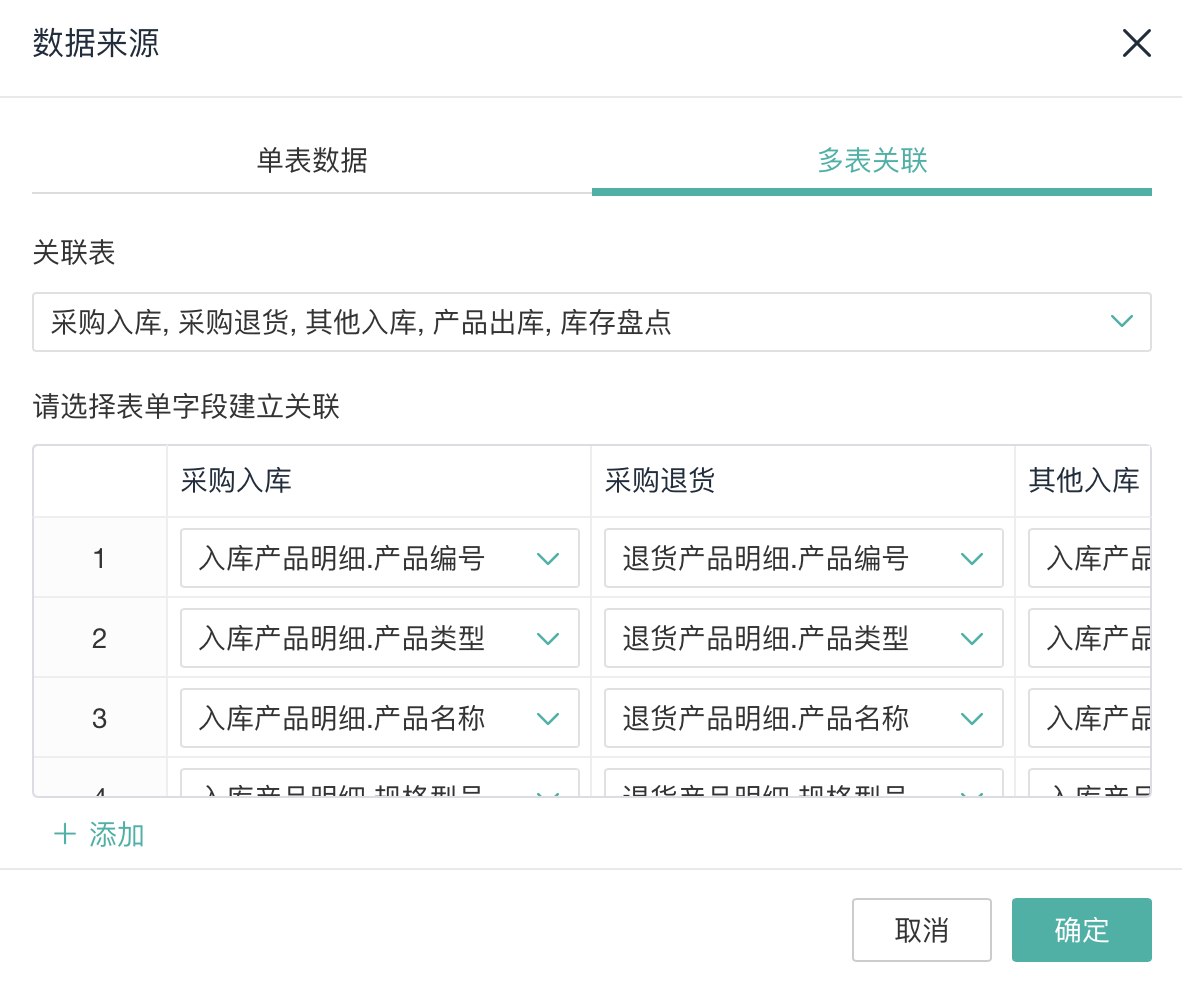
Task: Click the 采购入库 column header
Action: point(236,481)
